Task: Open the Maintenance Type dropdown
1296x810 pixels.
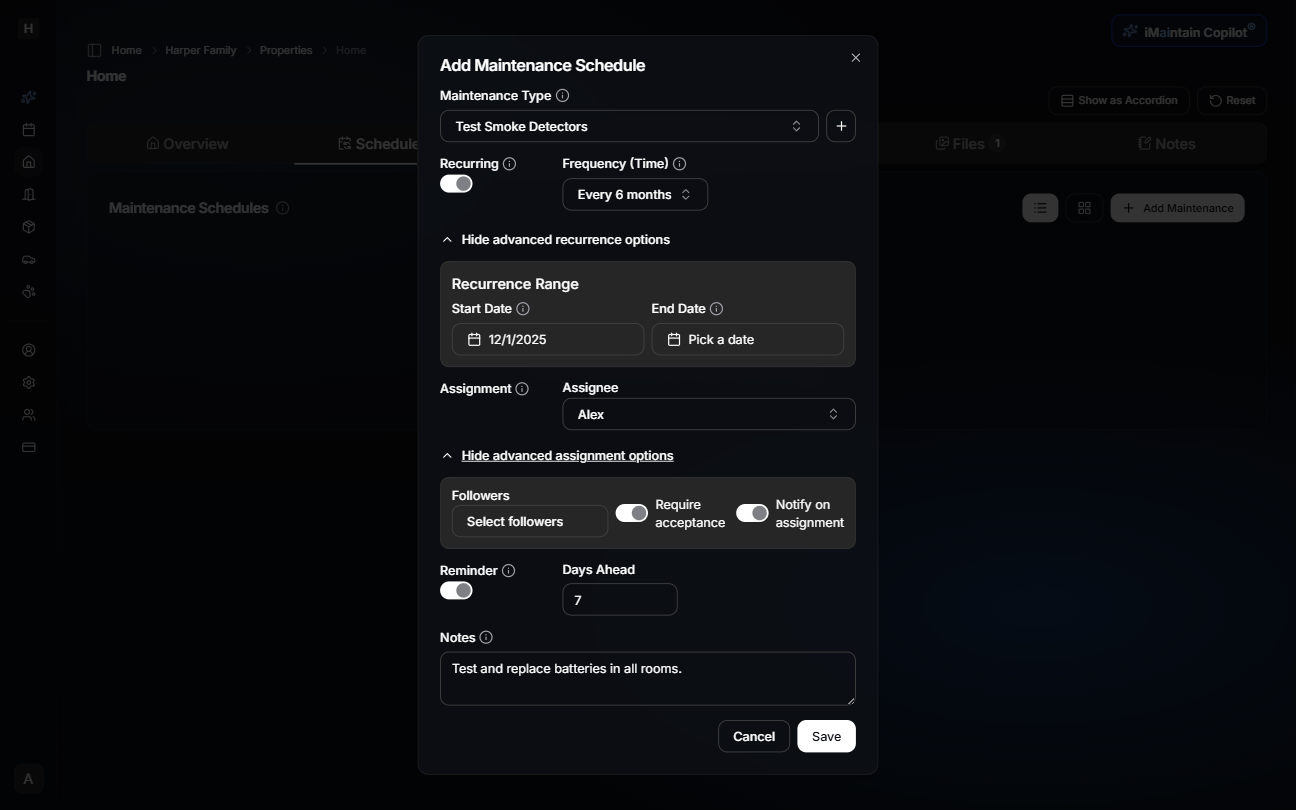Action: [629, 126]
